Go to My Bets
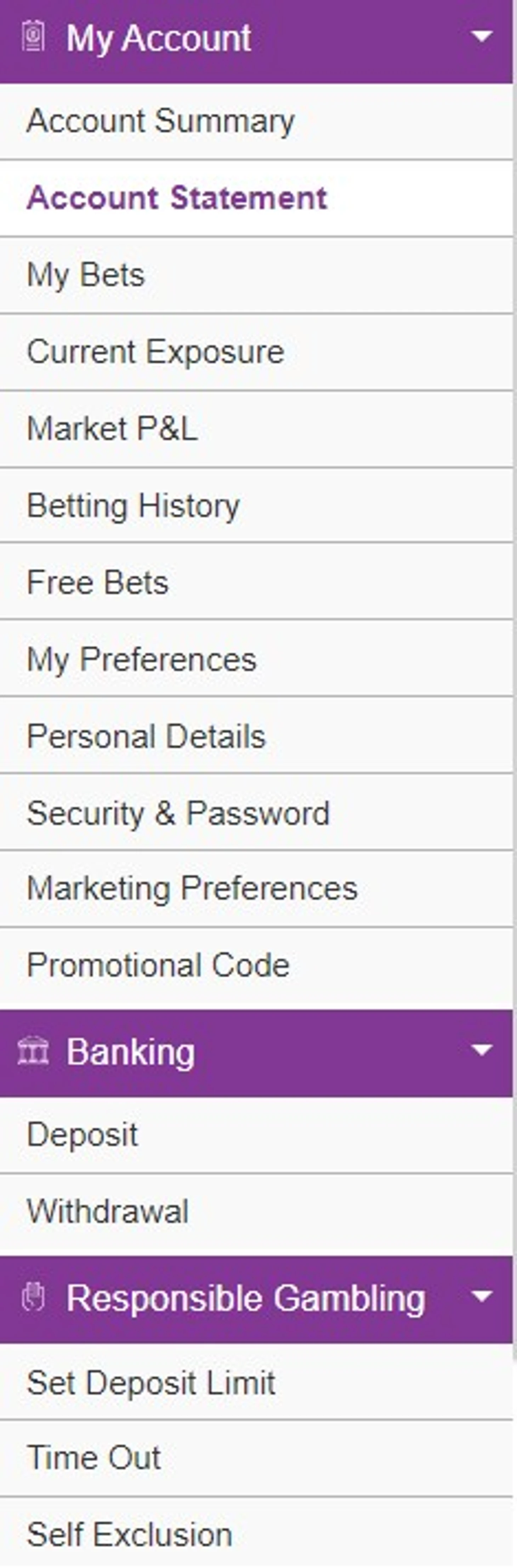517x1568 pixels. tap(256, 275)
